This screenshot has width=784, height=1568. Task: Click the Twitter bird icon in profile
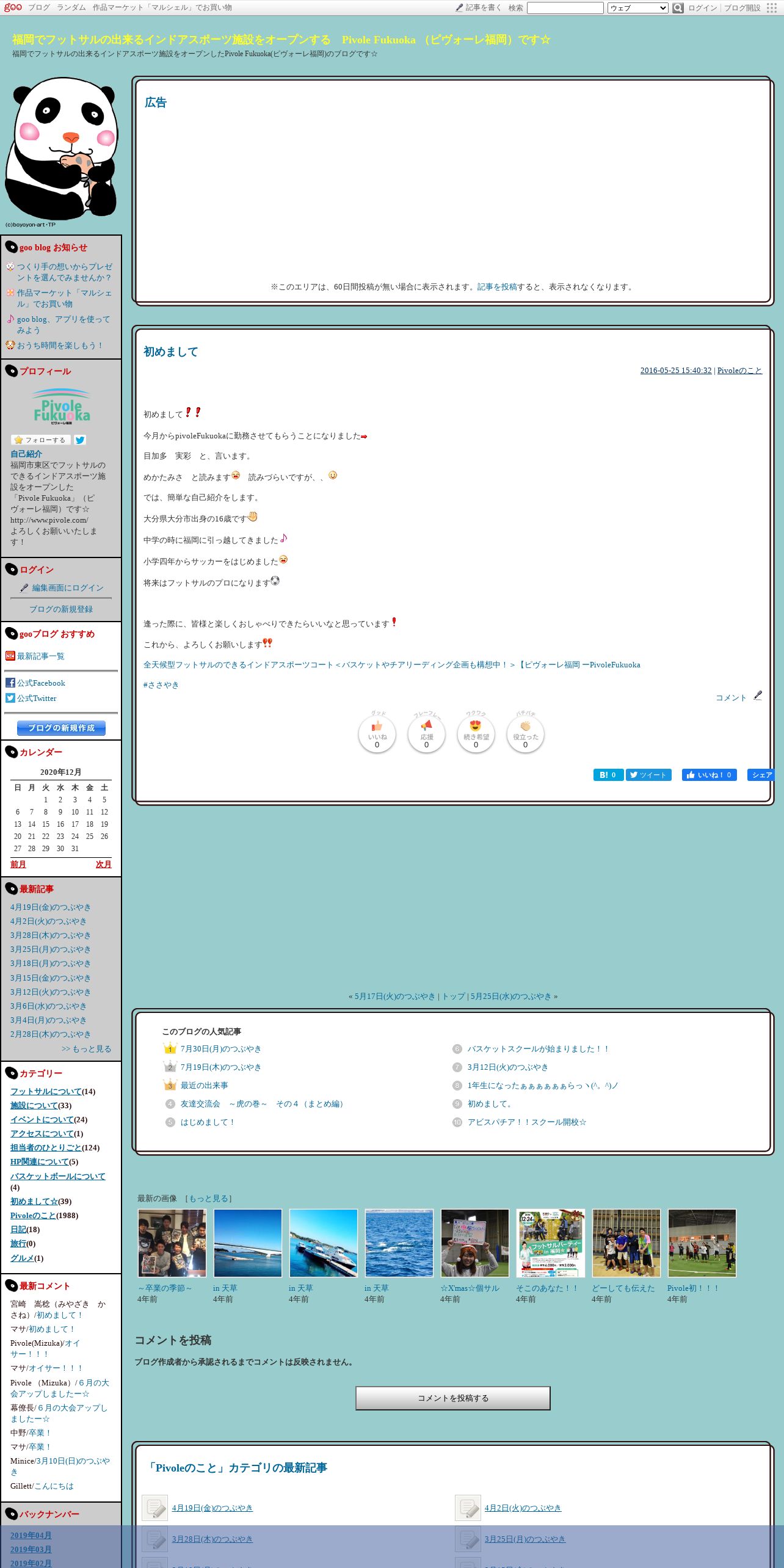click(x=80, y=440)
